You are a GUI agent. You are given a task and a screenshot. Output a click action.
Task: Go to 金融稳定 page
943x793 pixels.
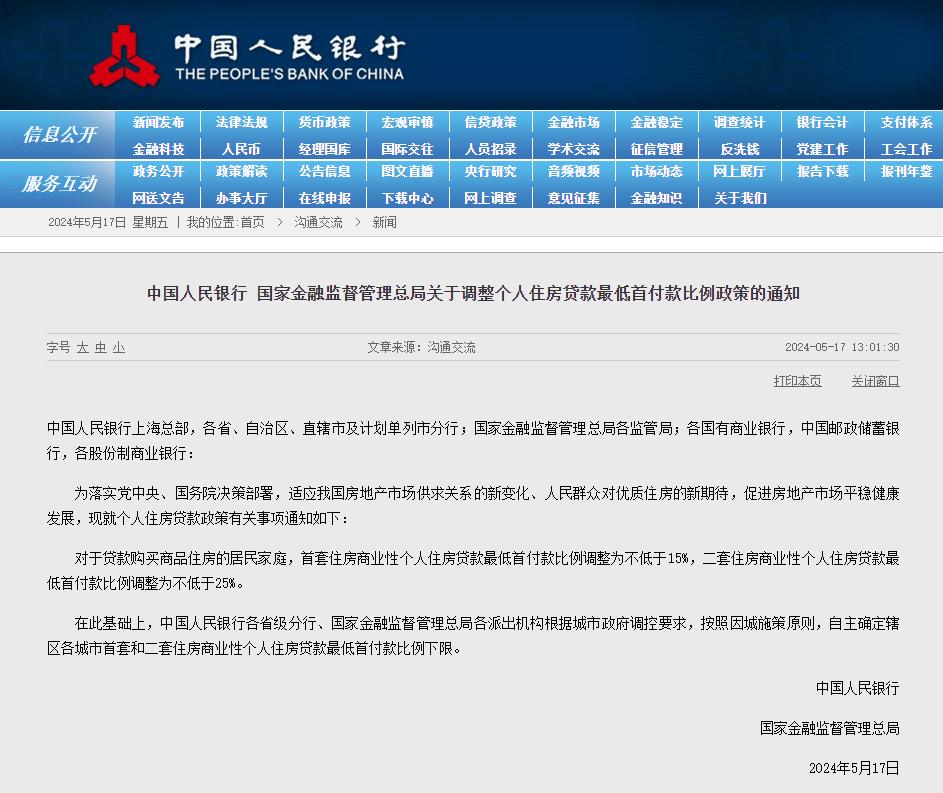[656, 122]
